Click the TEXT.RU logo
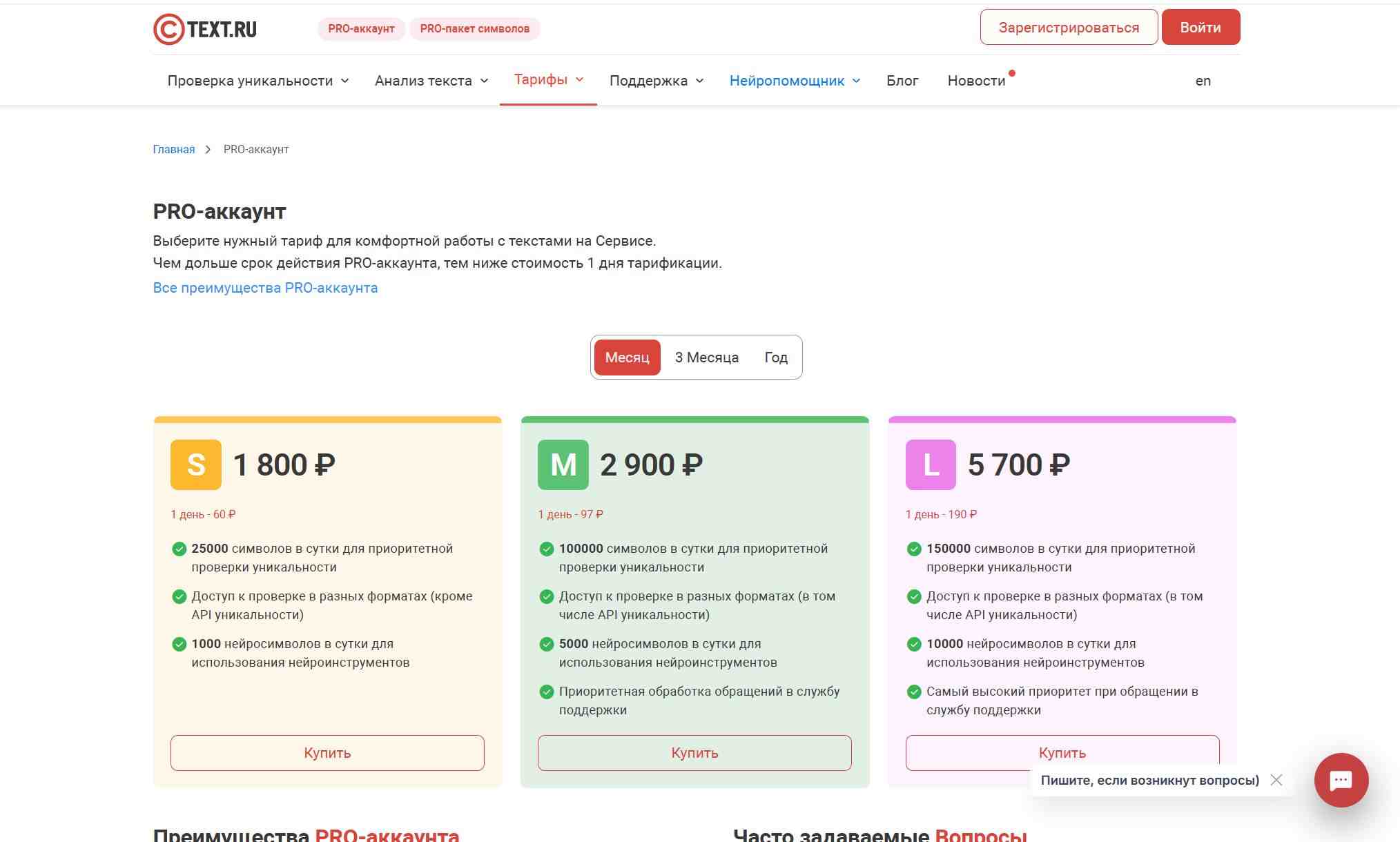The image size is (1400, 842). 205,29
